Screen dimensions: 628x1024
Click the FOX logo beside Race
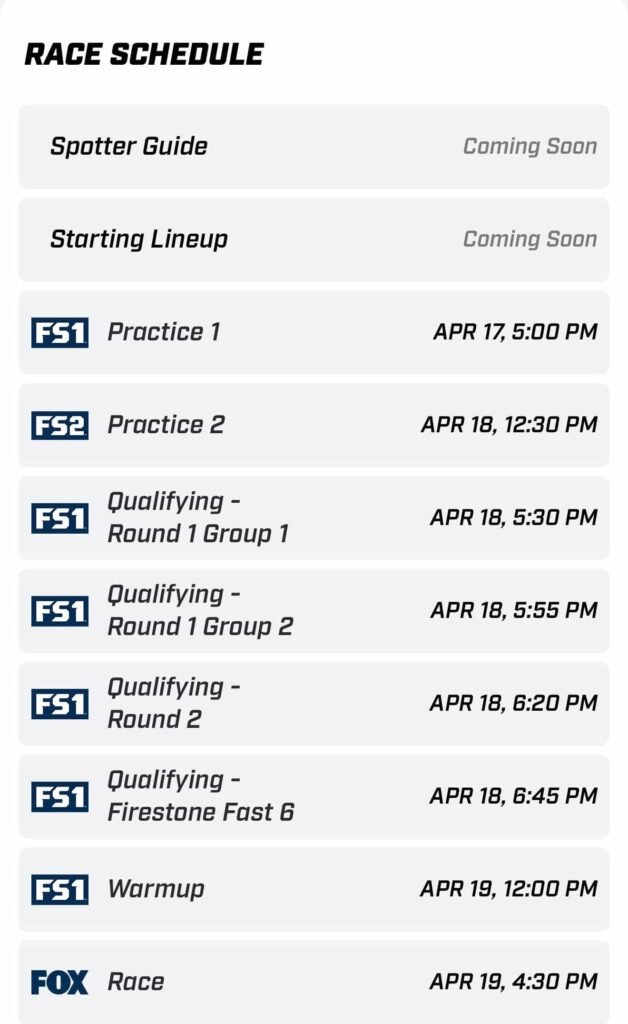(x=59, y=982)
